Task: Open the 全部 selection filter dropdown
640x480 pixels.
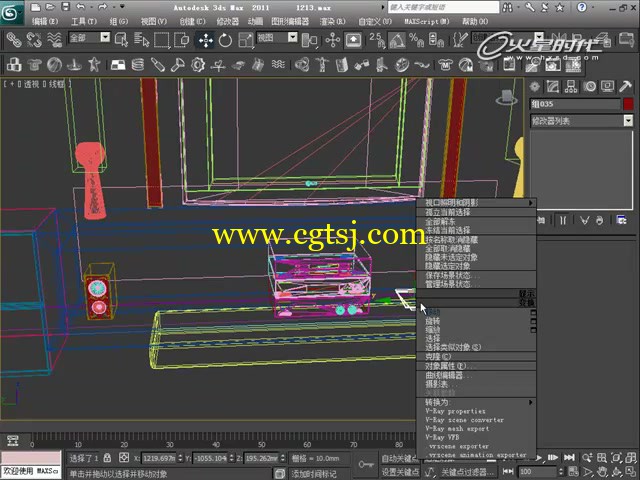Action: click(x=105, y=38)
